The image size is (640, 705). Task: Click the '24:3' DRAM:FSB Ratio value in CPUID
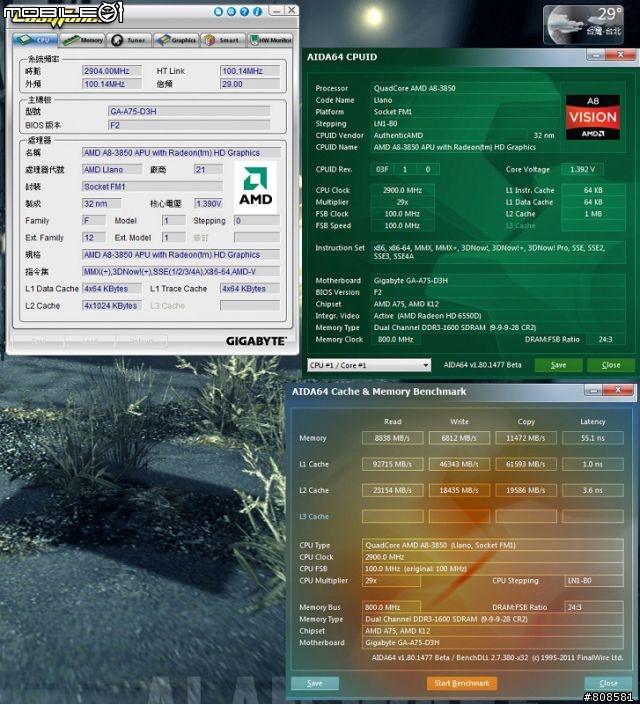click(605, 339)
